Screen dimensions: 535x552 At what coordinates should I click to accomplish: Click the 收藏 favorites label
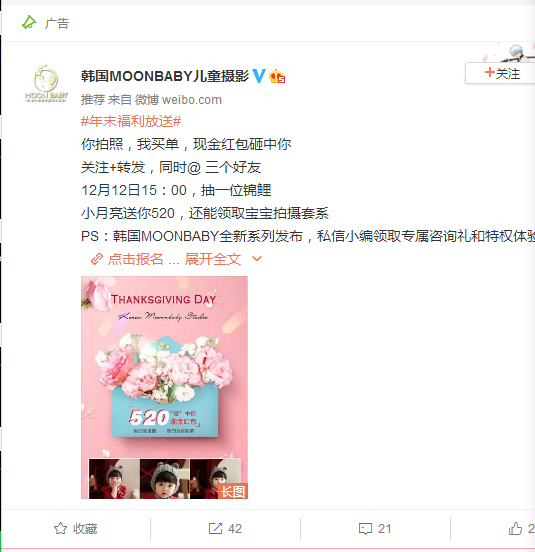(85, 528)
